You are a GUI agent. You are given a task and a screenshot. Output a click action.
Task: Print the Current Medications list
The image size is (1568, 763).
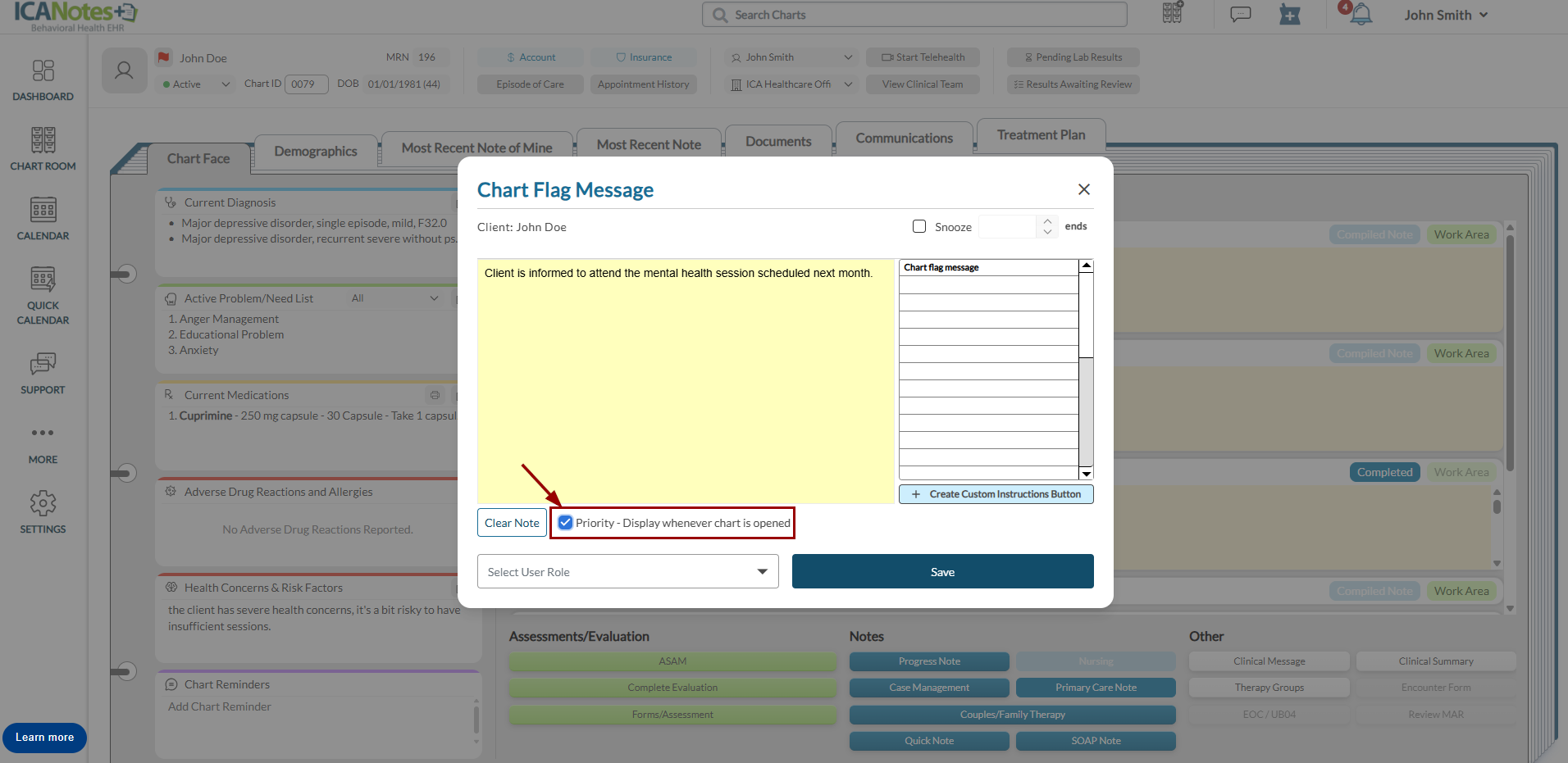coord(435,395)
